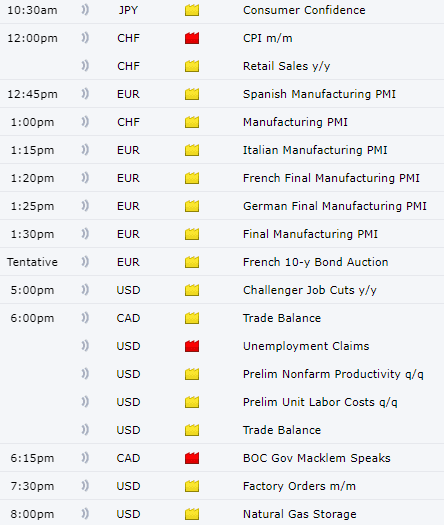Click the 1:30pm time for Final Manufacturing PMI

click(32, 234)
